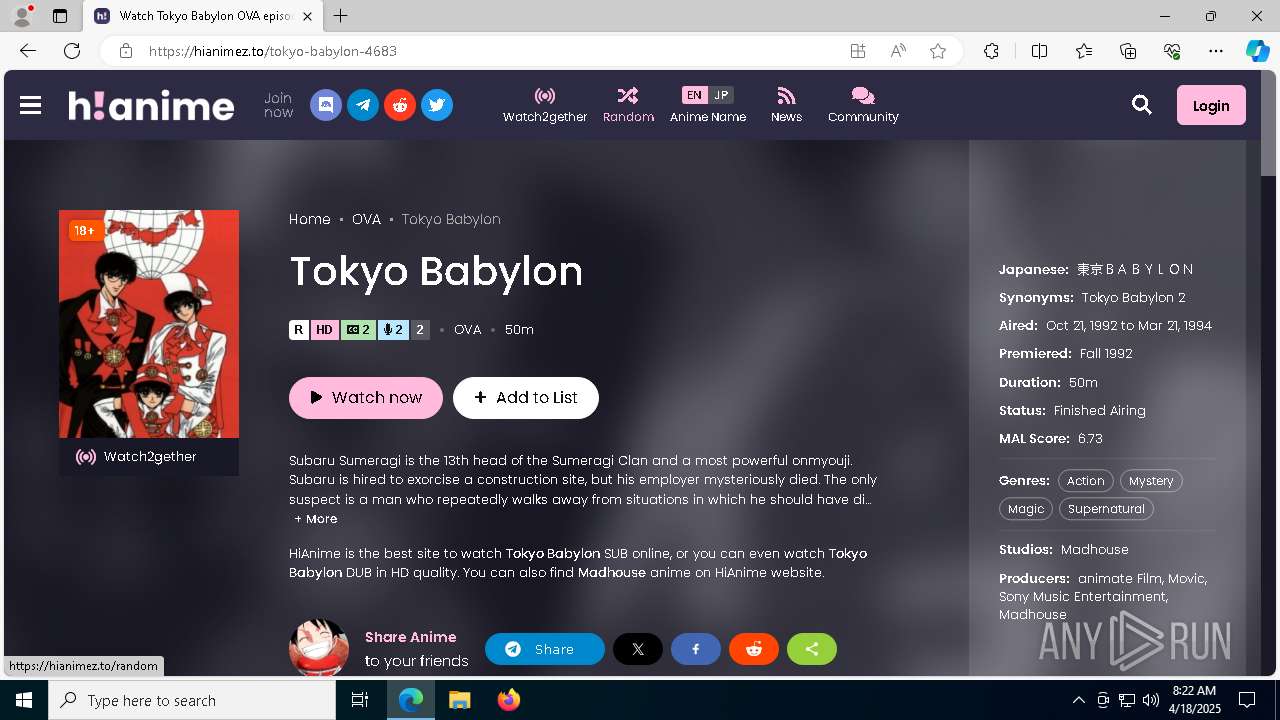1280x720 pixels.
Task: Open the Madhouse studio link
Action: pyautogui.click(x=1095, y=550)
